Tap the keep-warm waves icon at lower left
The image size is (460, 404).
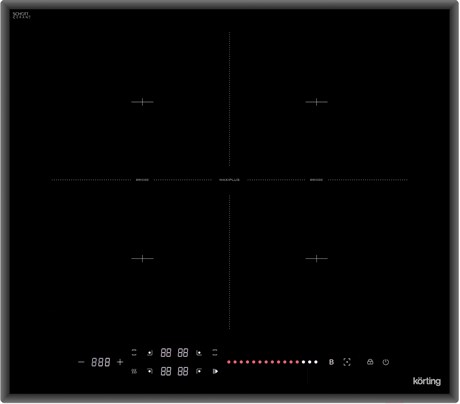(x=134, y=371)
